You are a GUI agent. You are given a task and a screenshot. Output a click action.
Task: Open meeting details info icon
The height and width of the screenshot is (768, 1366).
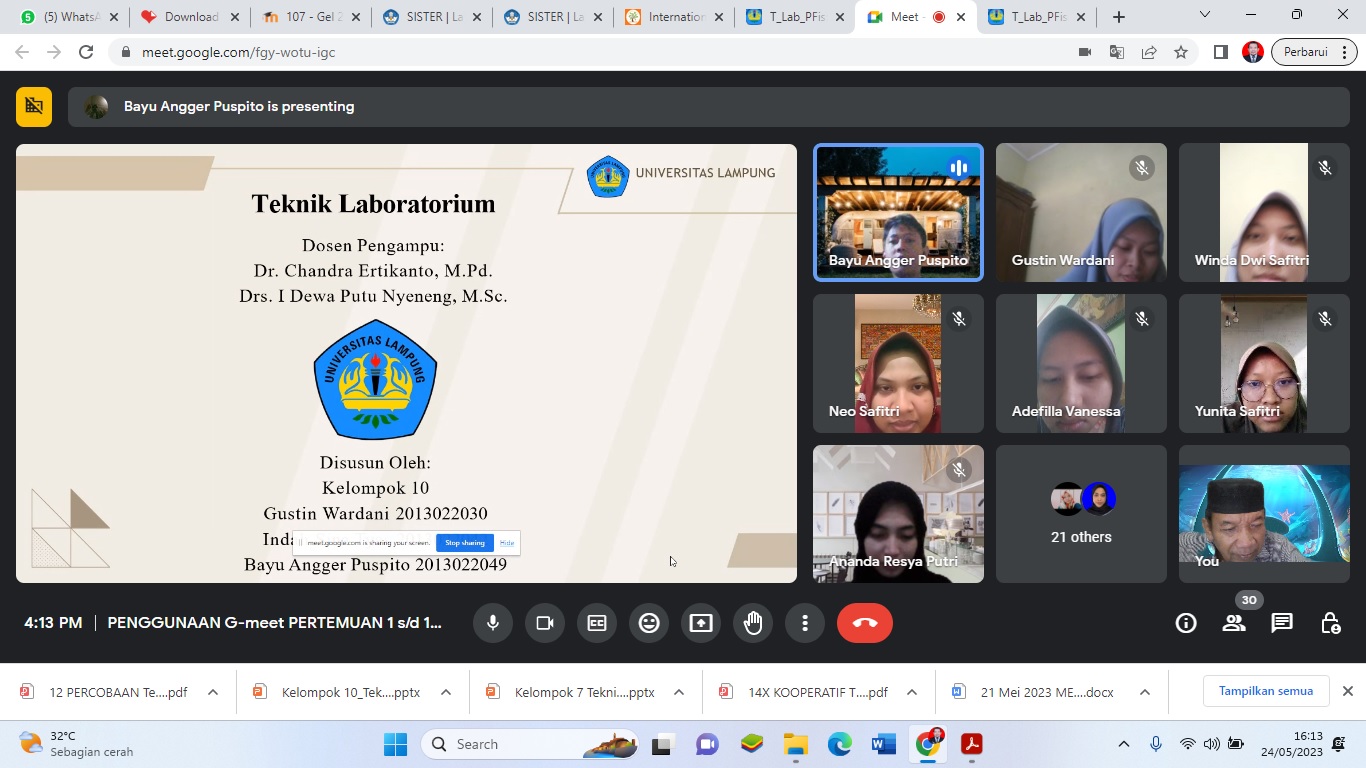(1186, 623)
